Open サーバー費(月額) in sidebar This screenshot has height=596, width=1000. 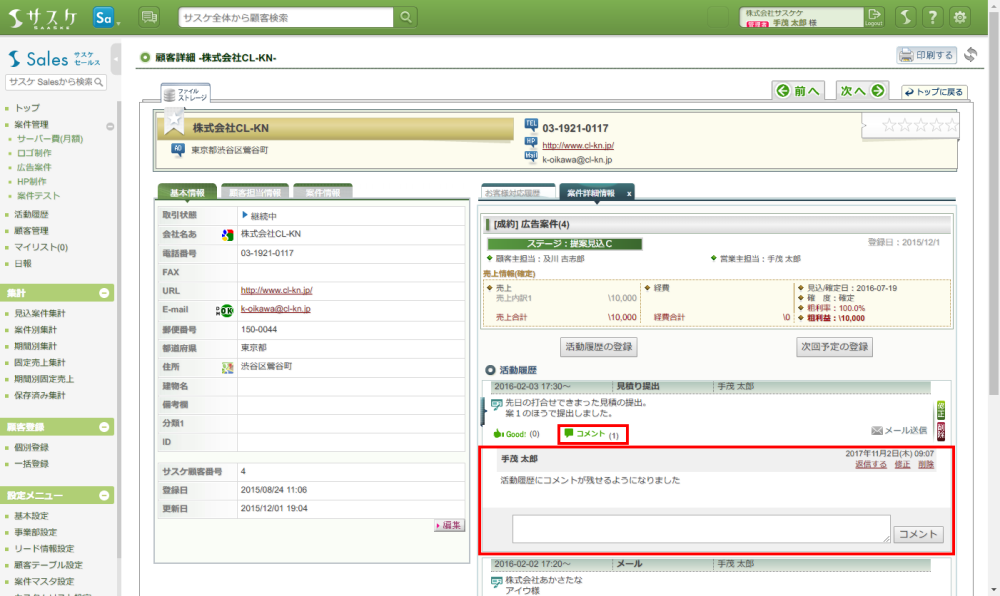50,138
